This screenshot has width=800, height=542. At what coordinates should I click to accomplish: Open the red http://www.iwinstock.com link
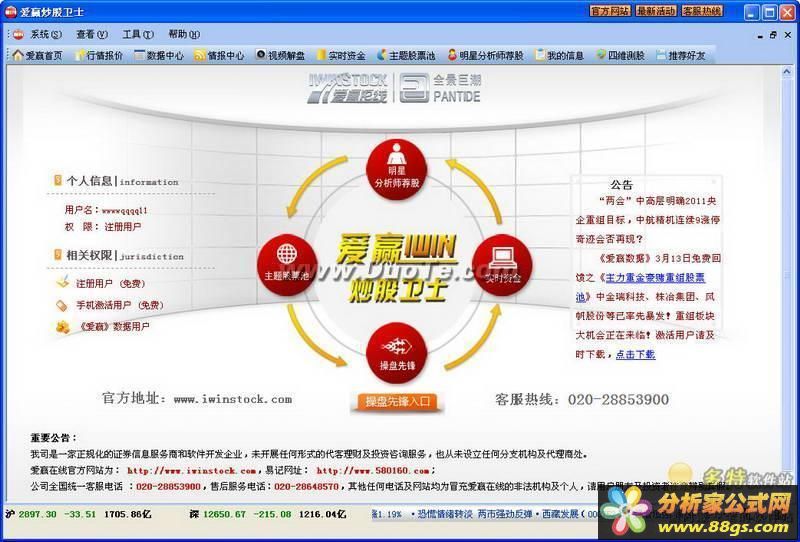coord(191,471)
